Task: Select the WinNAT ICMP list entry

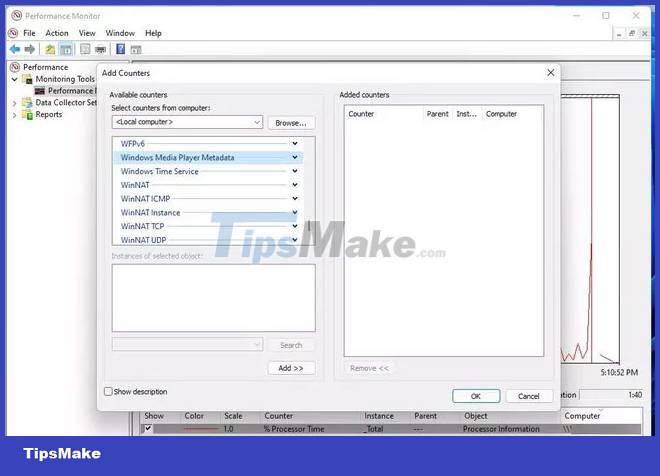Action: 207,199
